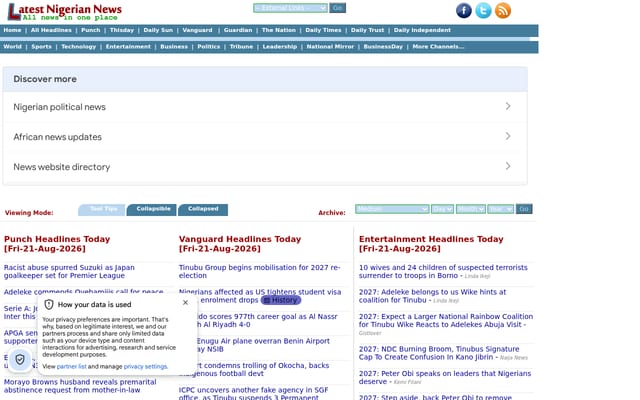Open 10 wives and 24 children headline
The image size is (640, 400).
(x=443, y=271)
